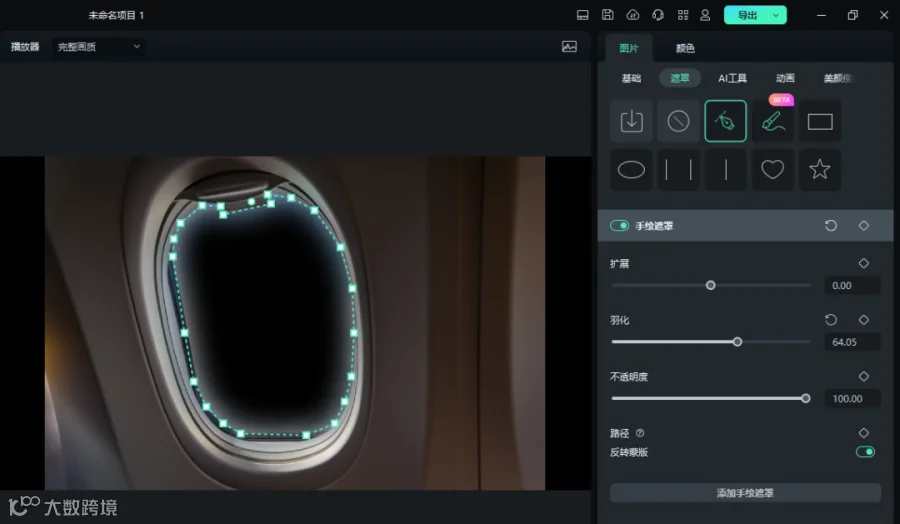Choose the rectangle mask shape
The width and height of the screenshot is (900, 524).
click(820, 121)
